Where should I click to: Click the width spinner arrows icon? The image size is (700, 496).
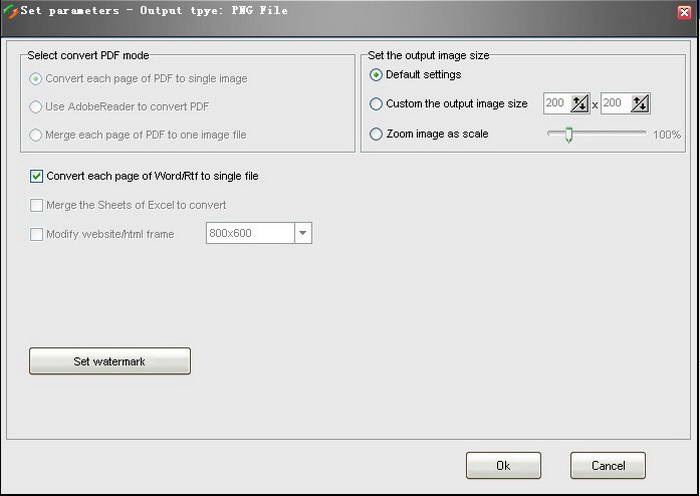pyautogui.click(x=579, y=104)
